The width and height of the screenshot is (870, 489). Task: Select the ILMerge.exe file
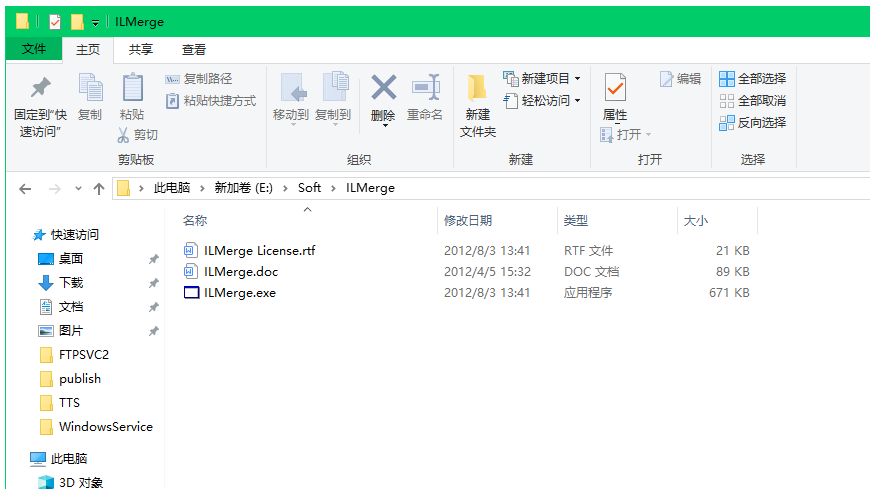(240, 293)
